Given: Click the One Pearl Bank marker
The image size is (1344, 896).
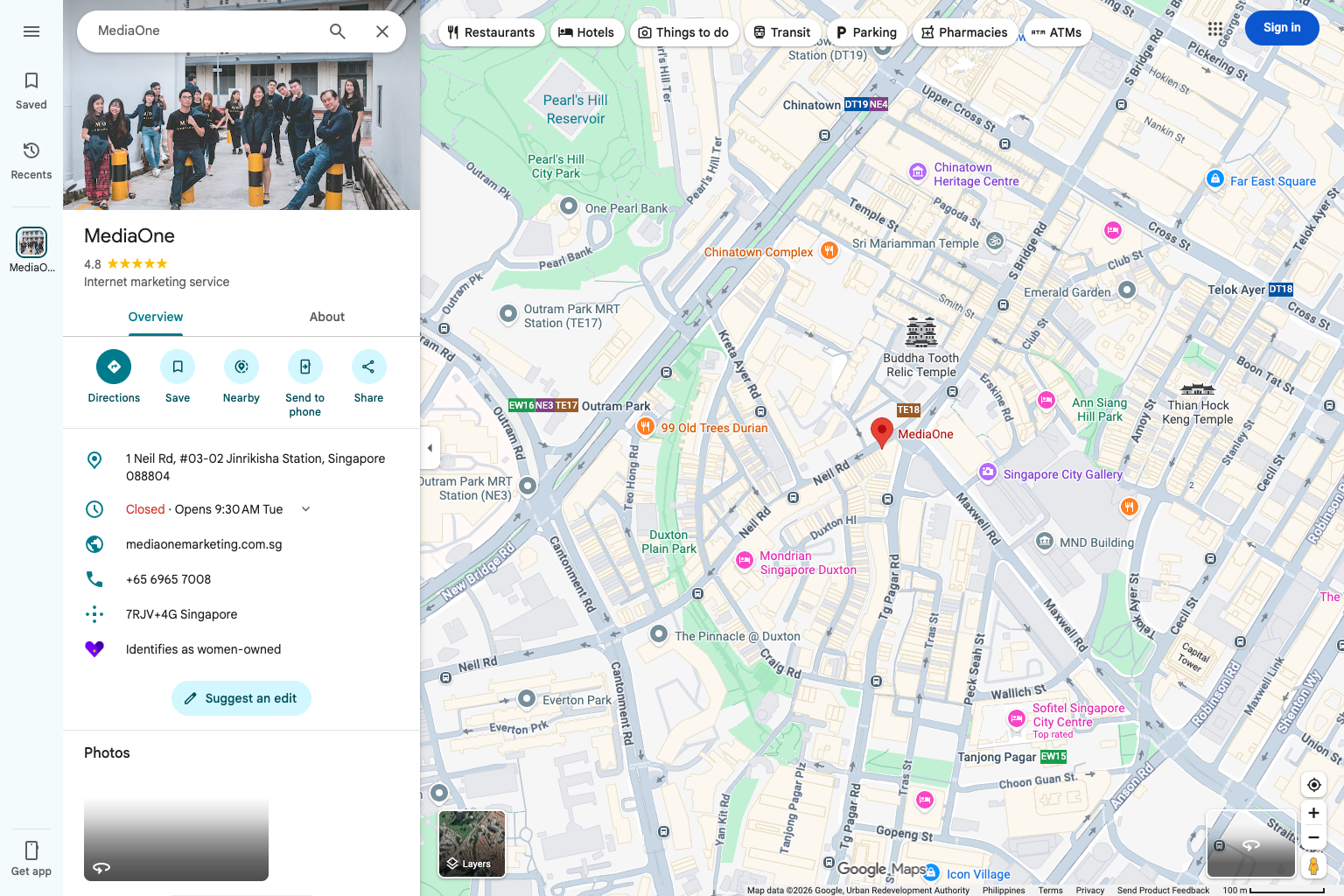Looking at the screenshot, I should (569, 206).
